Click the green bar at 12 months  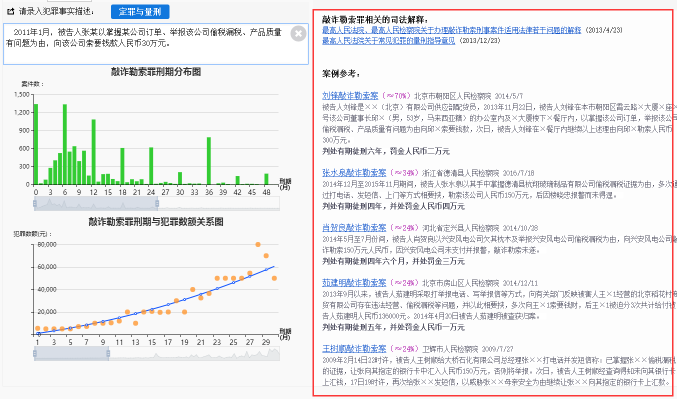(x=94, y=152)
